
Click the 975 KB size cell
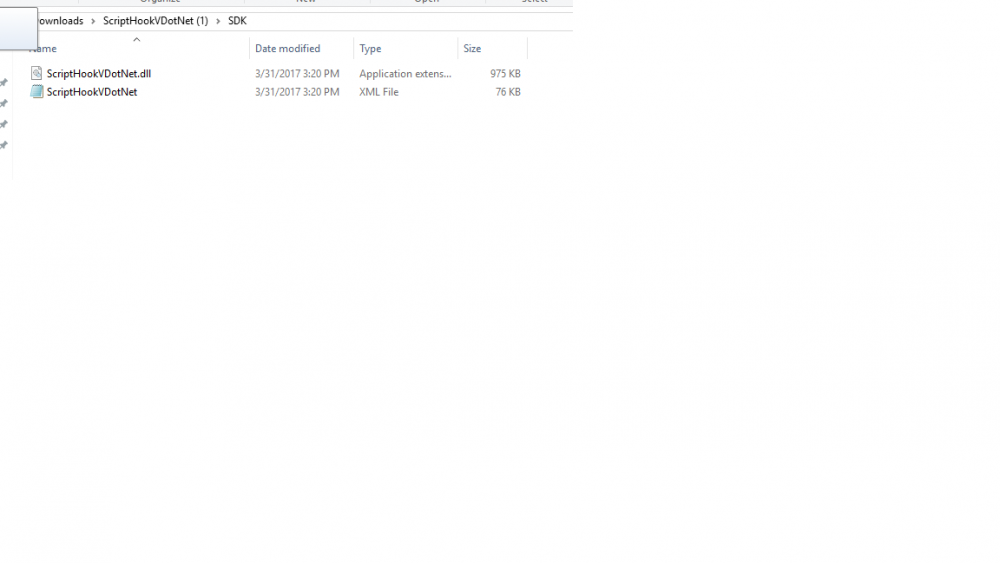505,73
